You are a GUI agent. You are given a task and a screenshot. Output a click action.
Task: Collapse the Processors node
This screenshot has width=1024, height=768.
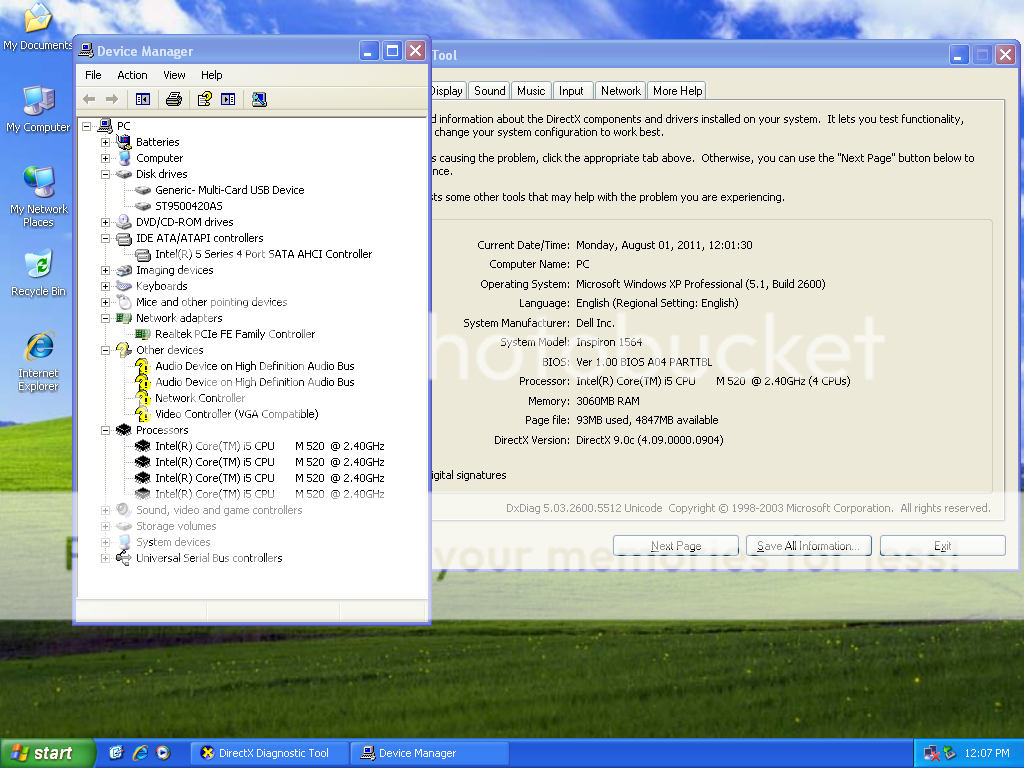105,430
